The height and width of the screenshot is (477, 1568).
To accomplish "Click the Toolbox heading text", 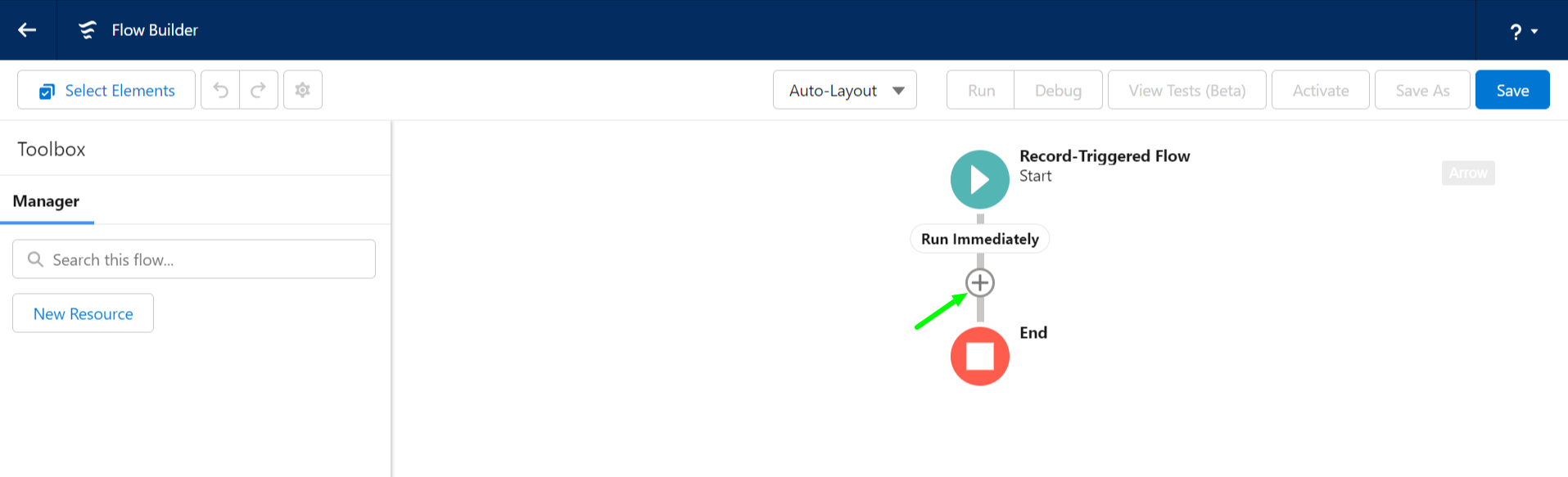I will [x=52, y=149].
